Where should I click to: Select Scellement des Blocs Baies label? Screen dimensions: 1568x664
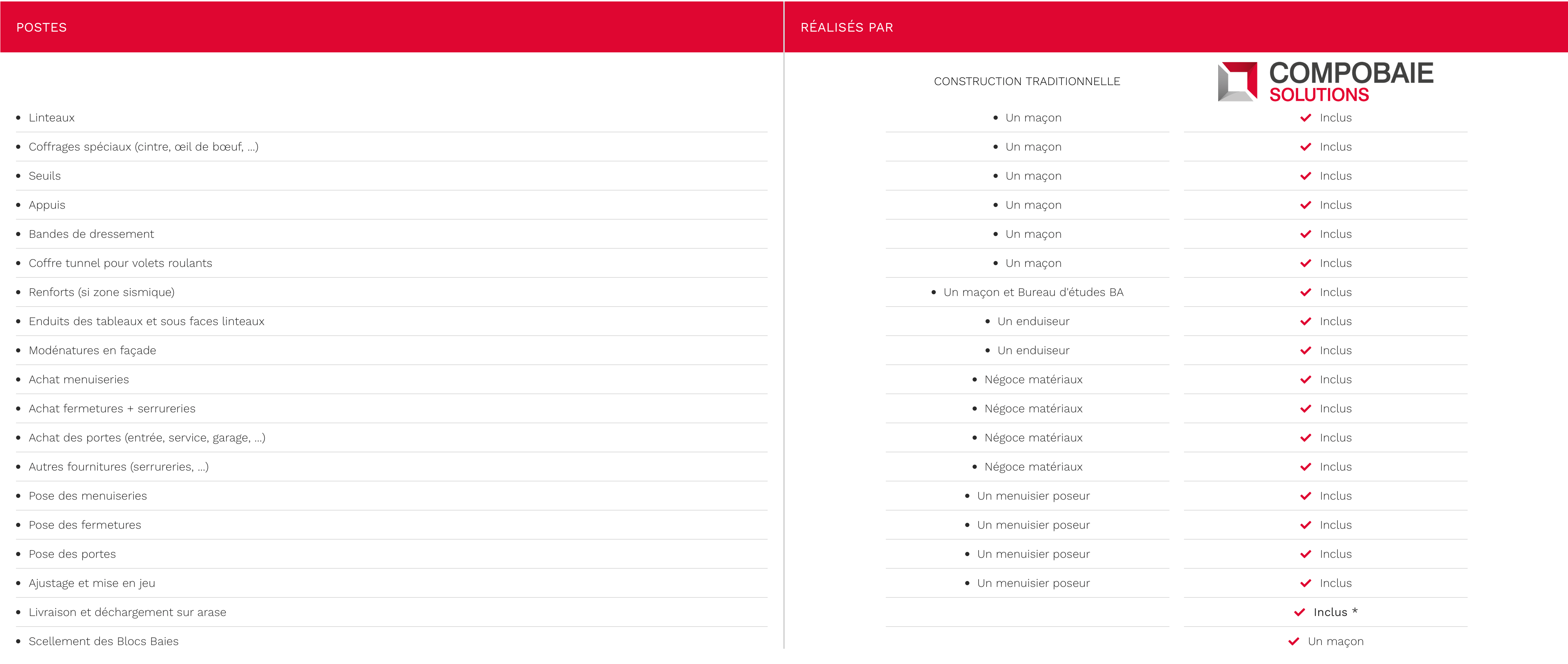point(104,641)
